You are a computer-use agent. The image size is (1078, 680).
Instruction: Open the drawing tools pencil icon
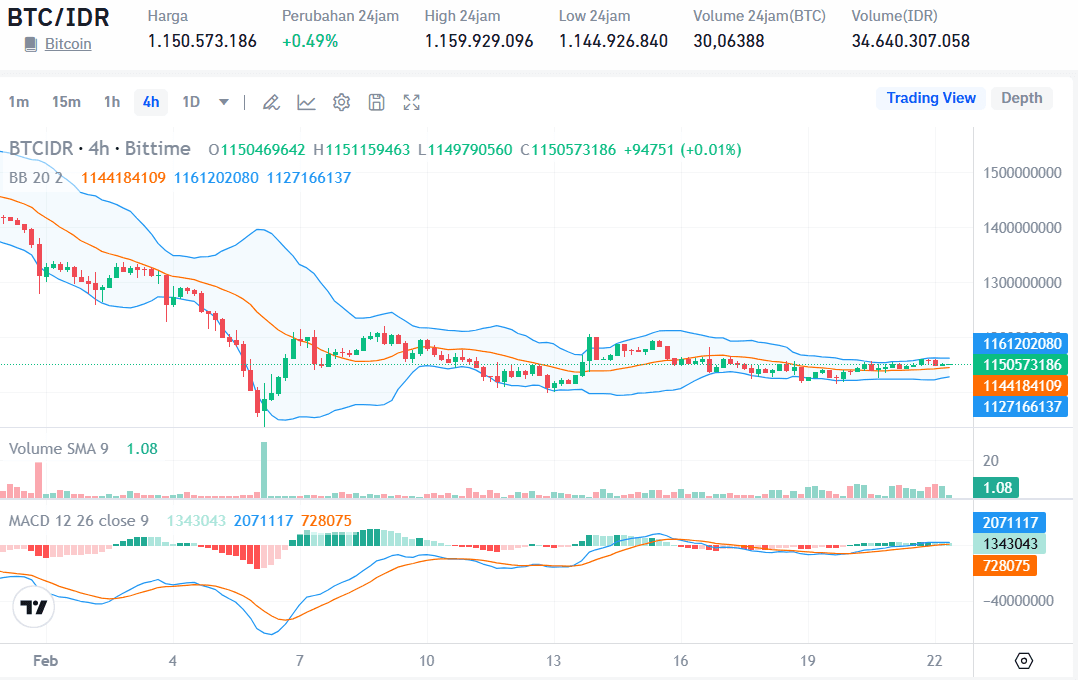[x=270, y=101]
